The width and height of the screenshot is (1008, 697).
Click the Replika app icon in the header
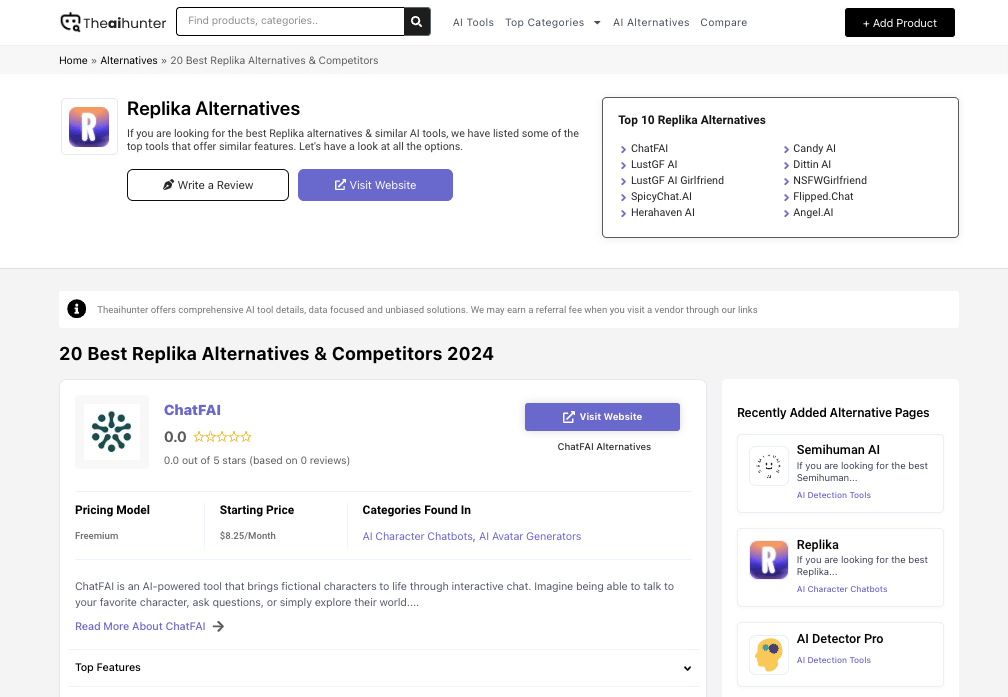pos(89,127)
